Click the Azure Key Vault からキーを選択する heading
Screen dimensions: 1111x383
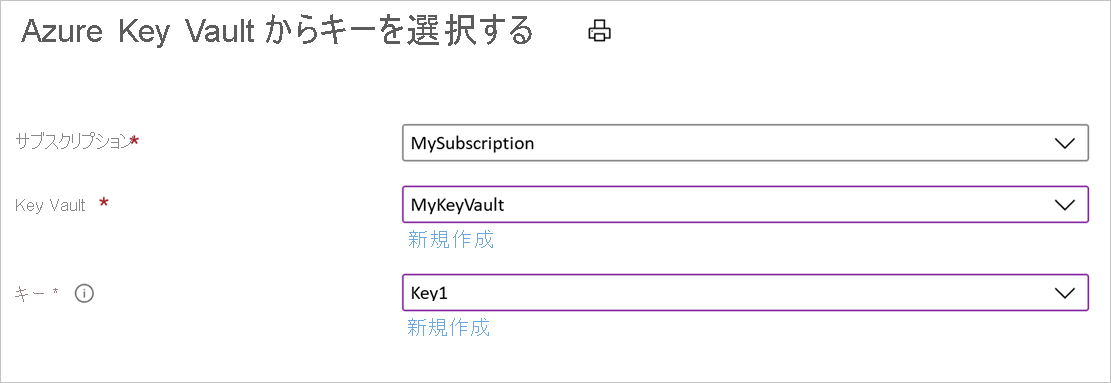click(277, 32)
